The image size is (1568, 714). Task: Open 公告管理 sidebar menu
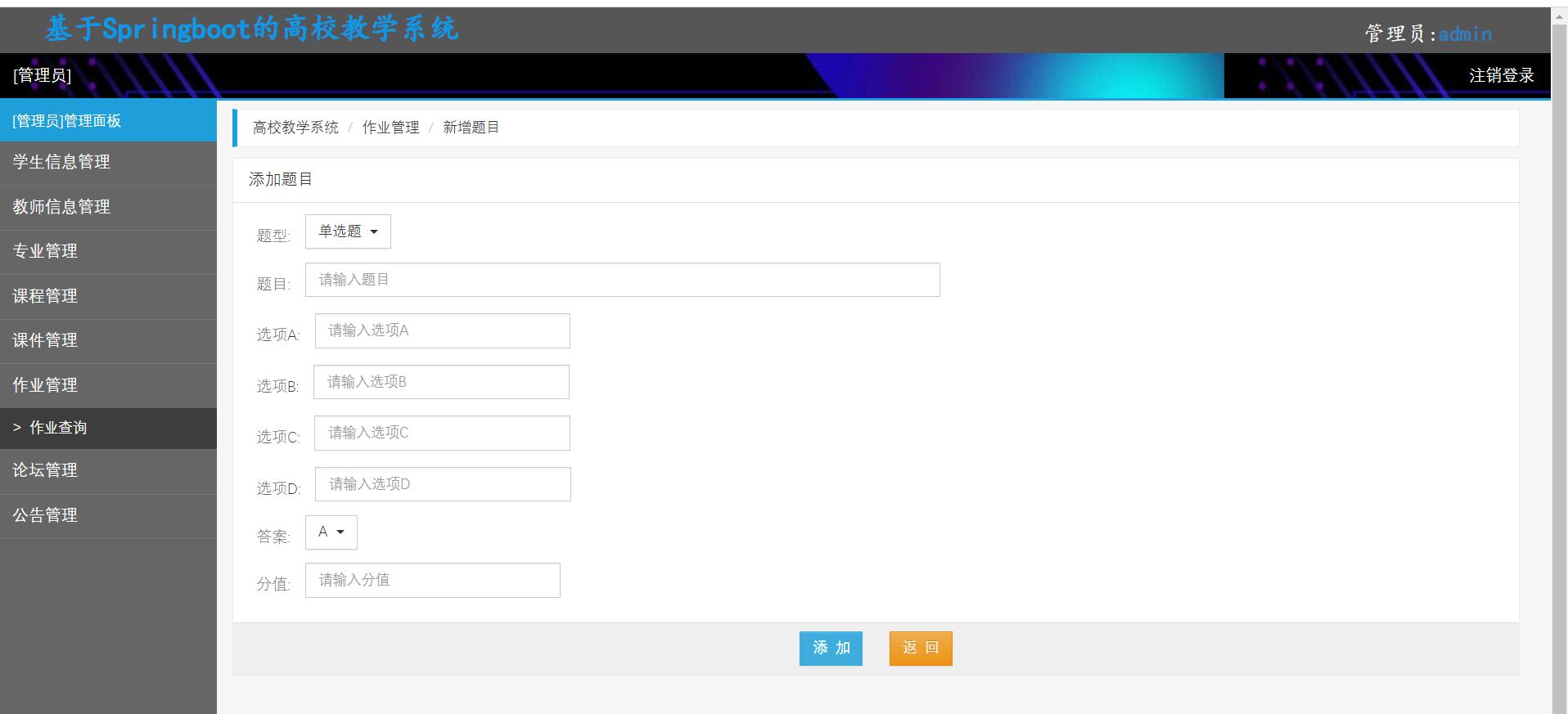click(108, 516)
